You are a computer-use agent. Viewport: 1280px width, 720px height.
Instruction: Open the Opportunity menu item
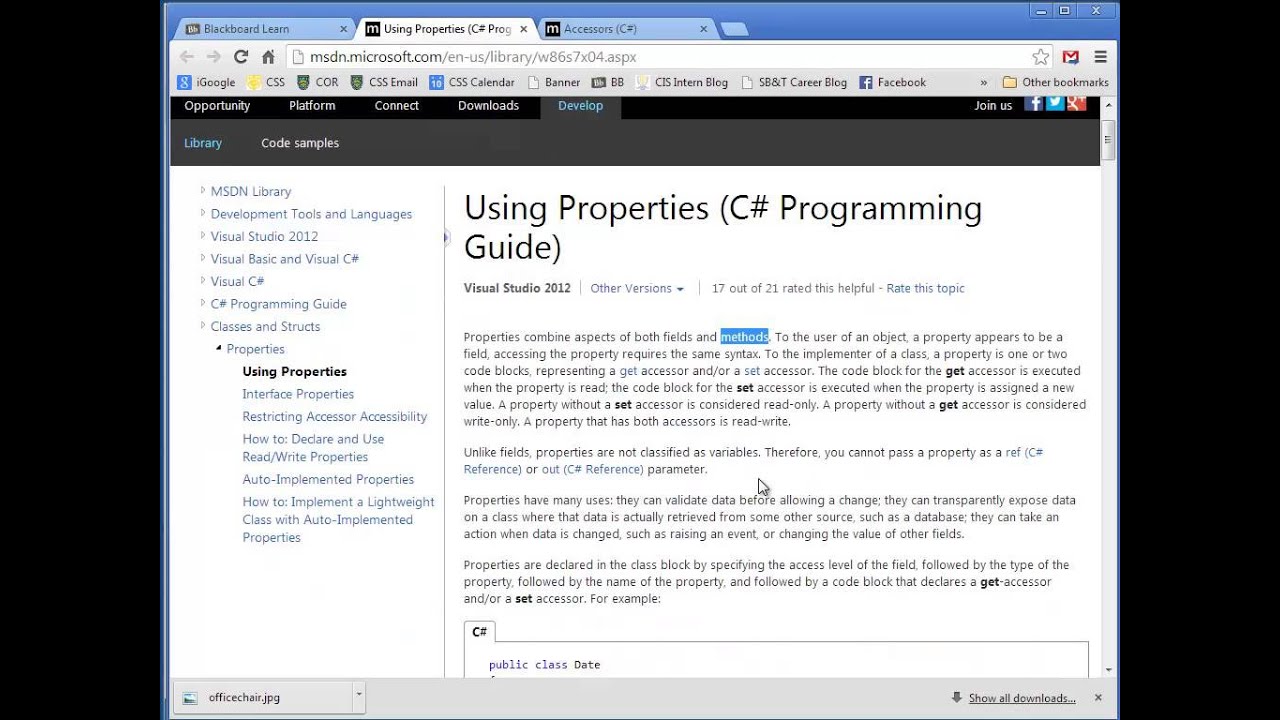pyautogui.click(x=217, y=106)
